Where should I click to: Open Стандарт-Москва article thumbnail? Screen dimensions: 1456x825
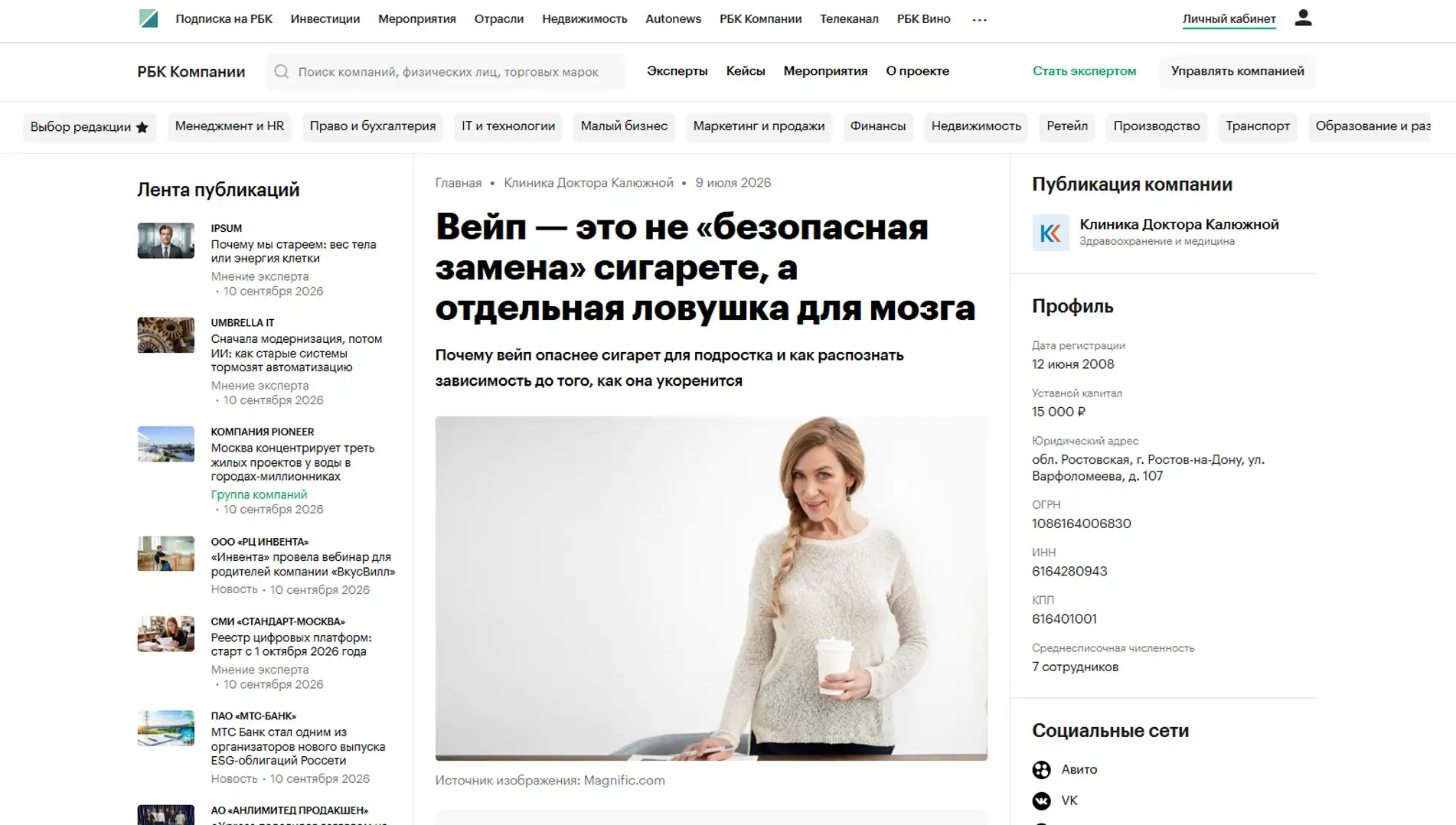tap(165, 634)
